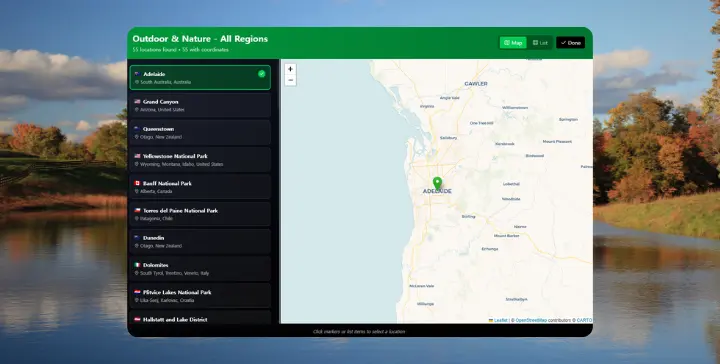
Task: Click the Mount Barker map label
Action: 506,235
